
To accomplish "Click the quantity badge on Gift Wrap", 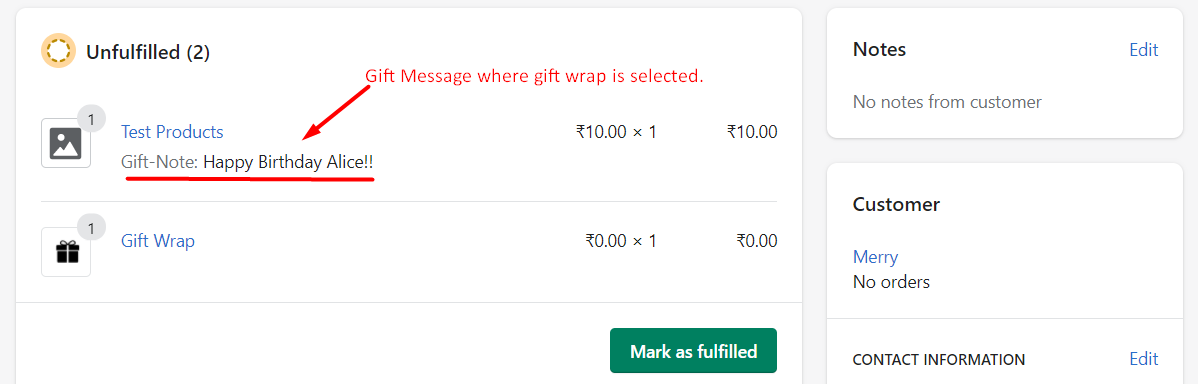I will [92, 227].
